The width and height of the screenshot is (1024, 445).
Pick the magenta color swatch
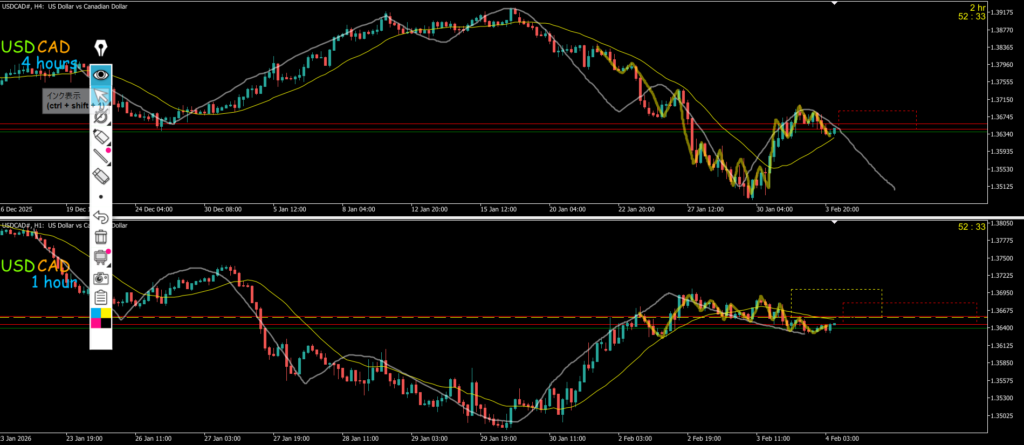[95, 323]
